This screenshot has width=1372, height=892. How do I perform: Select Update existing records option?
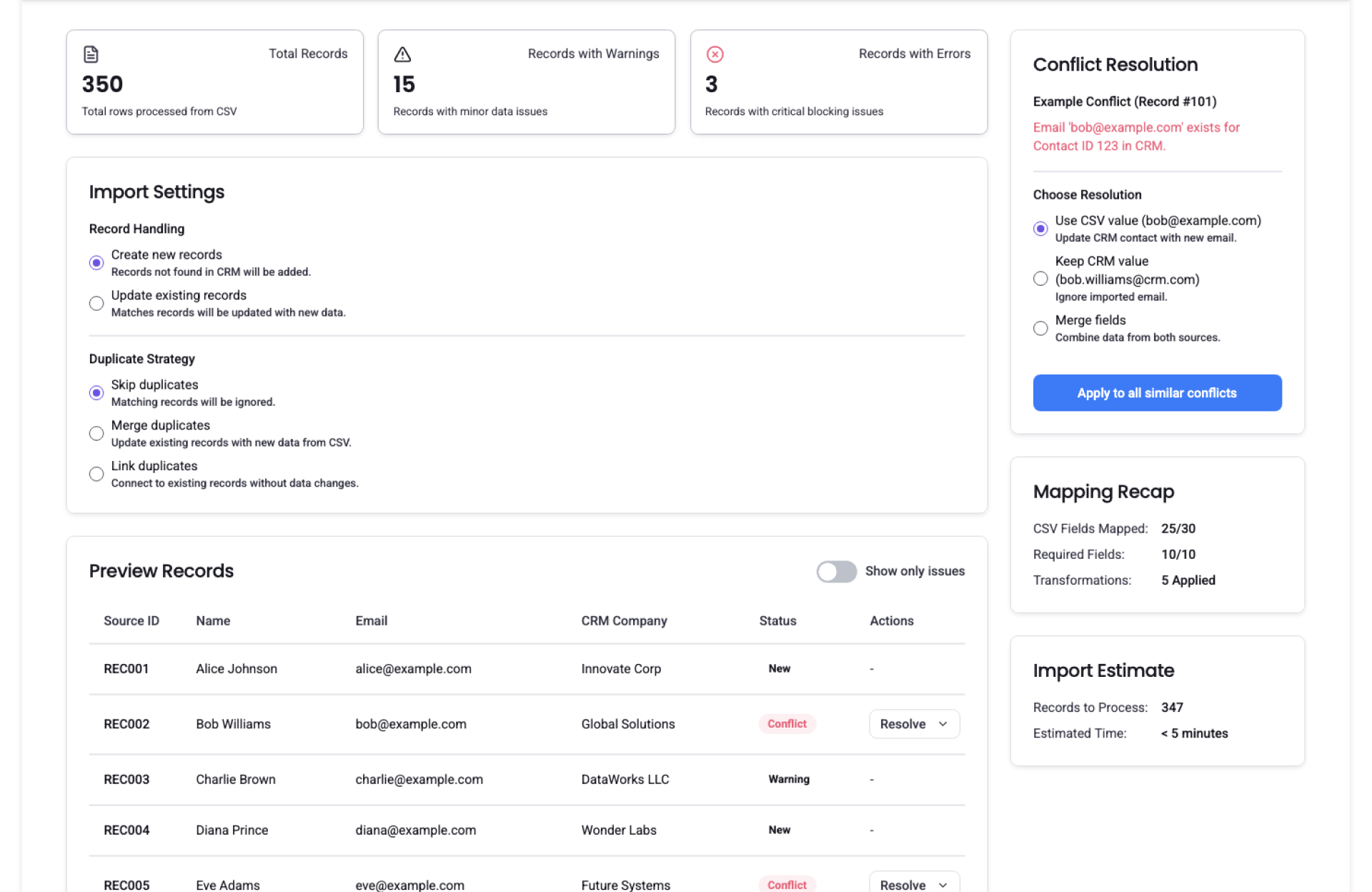(x=96, y=303)
